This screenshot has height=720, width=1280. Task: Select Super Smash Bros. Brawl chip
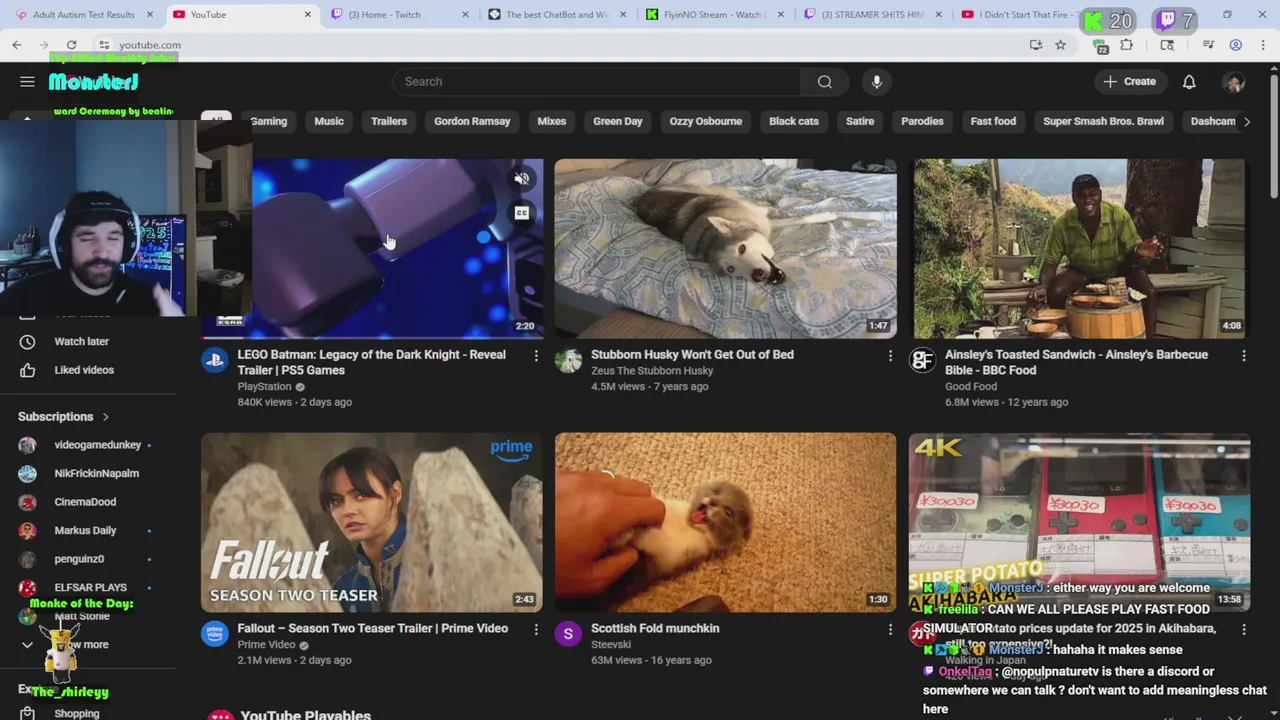pyautogui.click(x=1103, y=121)
